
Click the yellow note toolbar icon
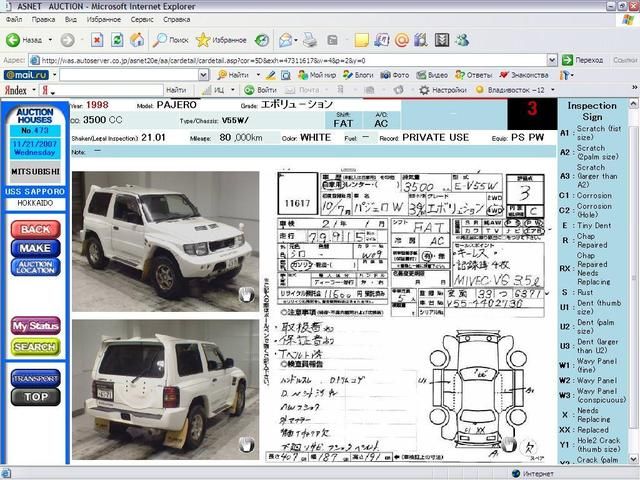coord(361,40)
